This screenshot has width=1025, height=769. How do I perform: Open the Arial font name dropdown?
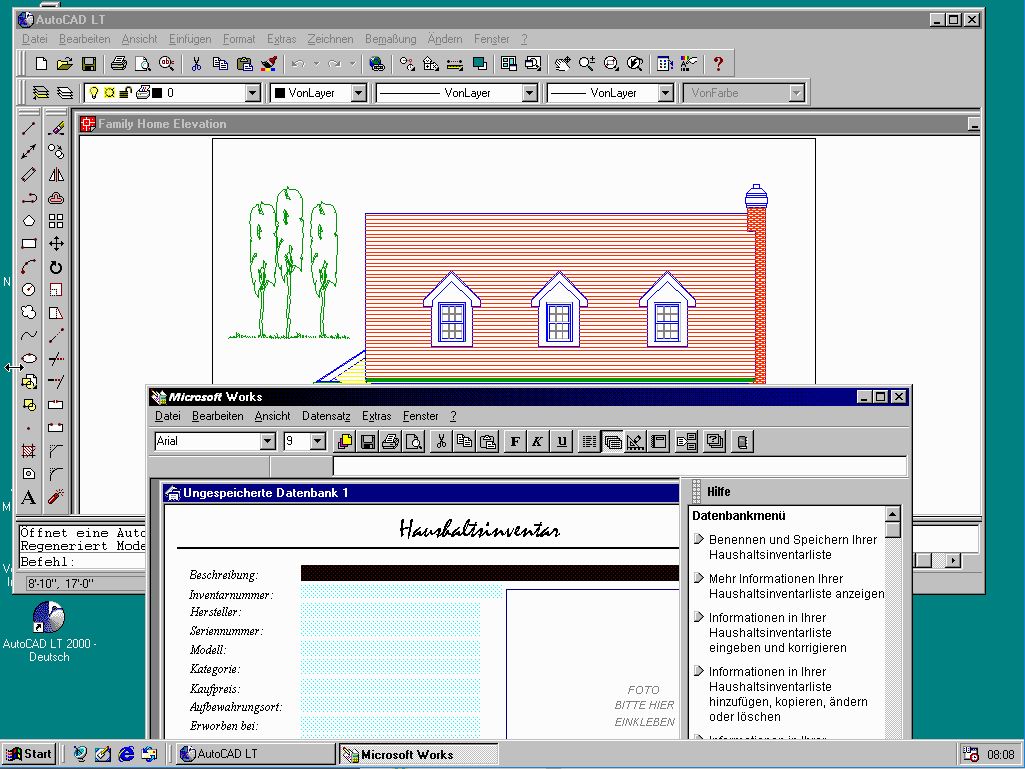(267, 441)
